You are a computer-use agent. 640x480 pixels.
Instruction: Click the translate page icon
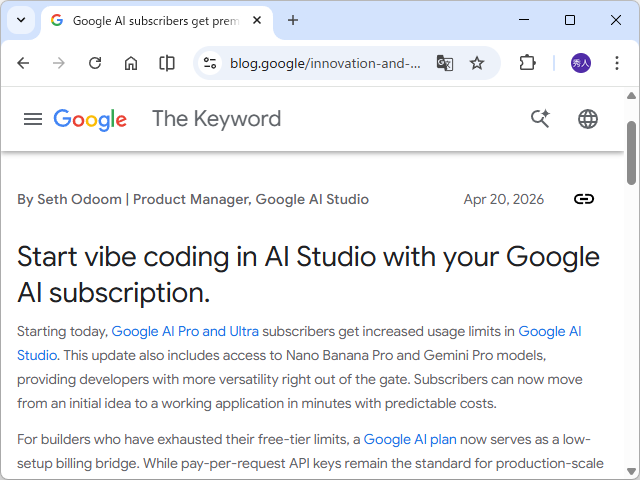tap(445, 63)
